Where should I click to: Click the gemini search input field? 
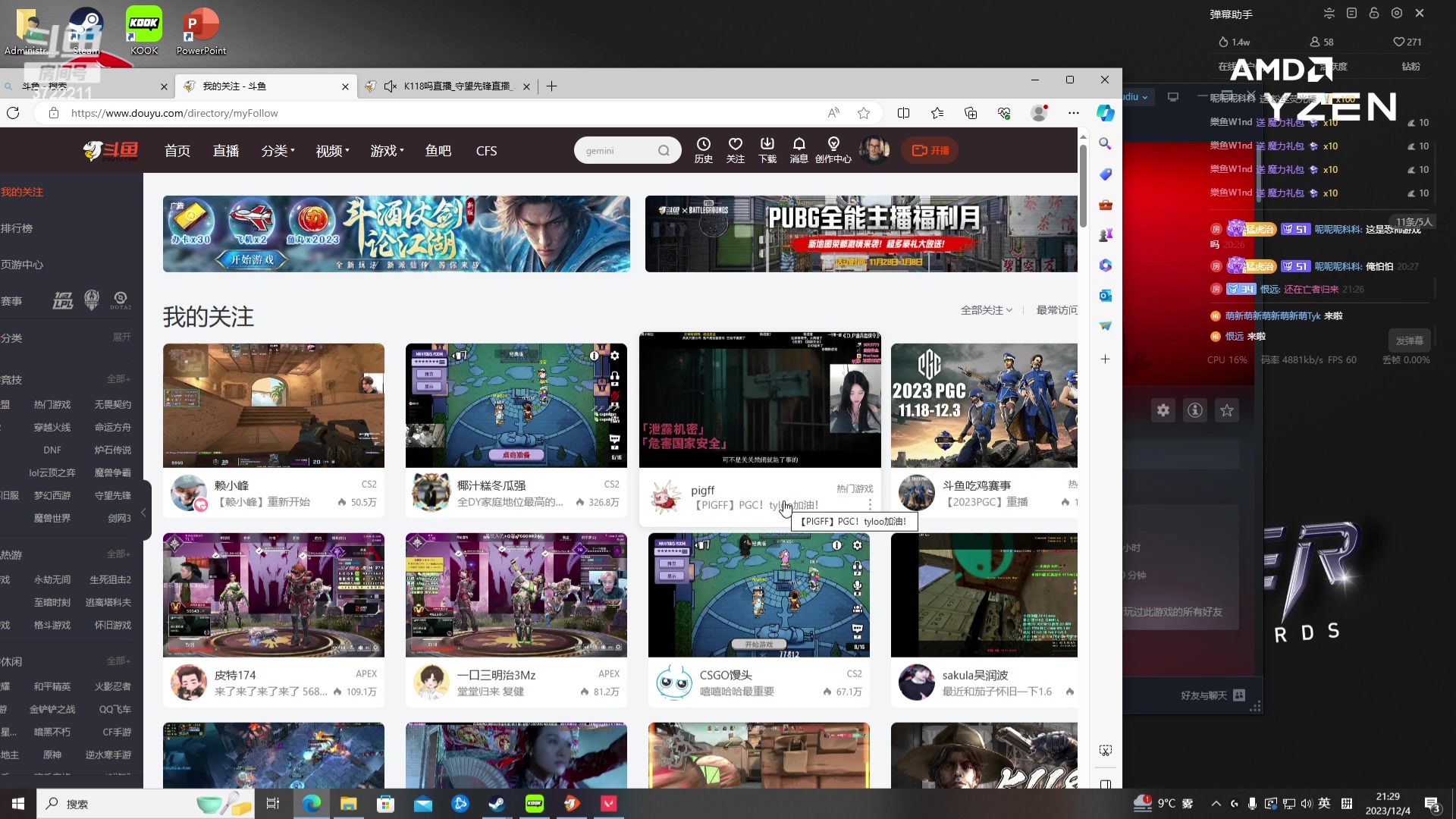tap(616, 150)
